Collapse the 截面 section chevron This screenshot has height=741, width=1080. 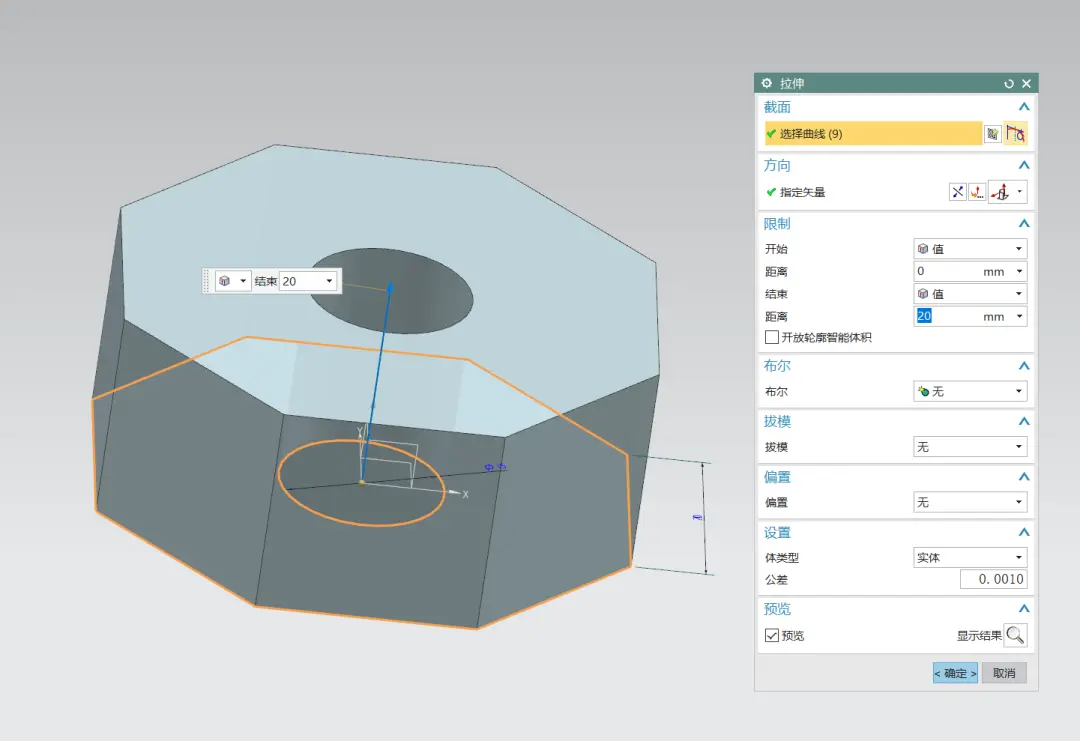(1024, 107)
